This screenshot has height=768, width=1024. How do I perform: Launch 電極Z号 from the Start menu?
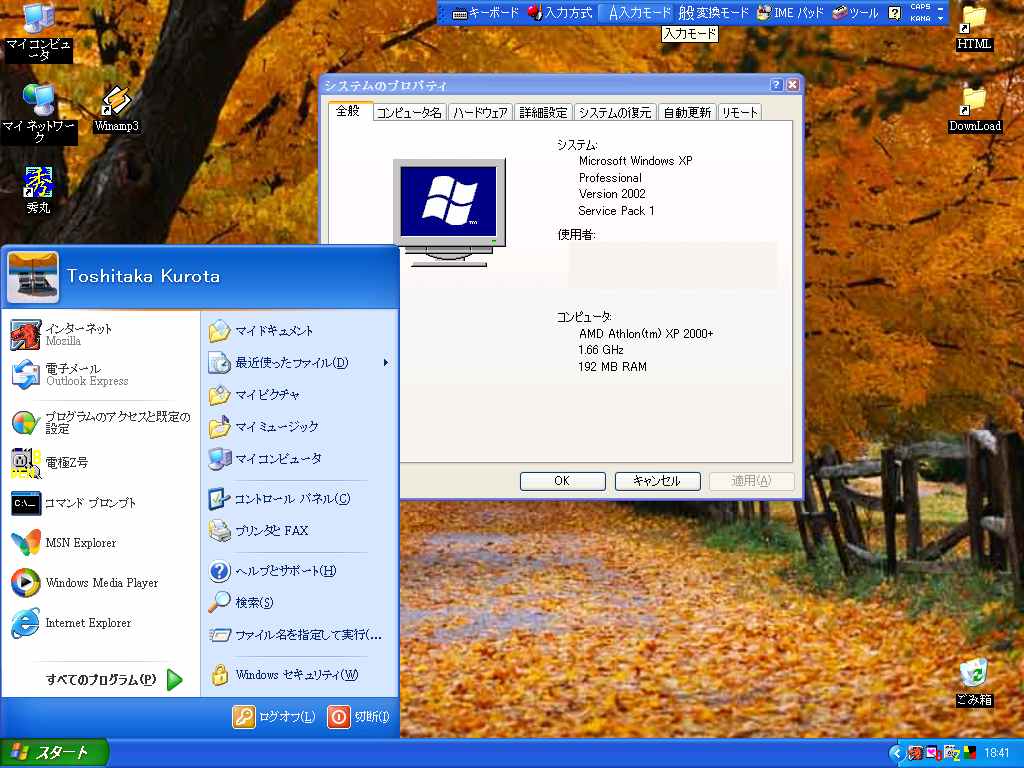tap(101, 462)
